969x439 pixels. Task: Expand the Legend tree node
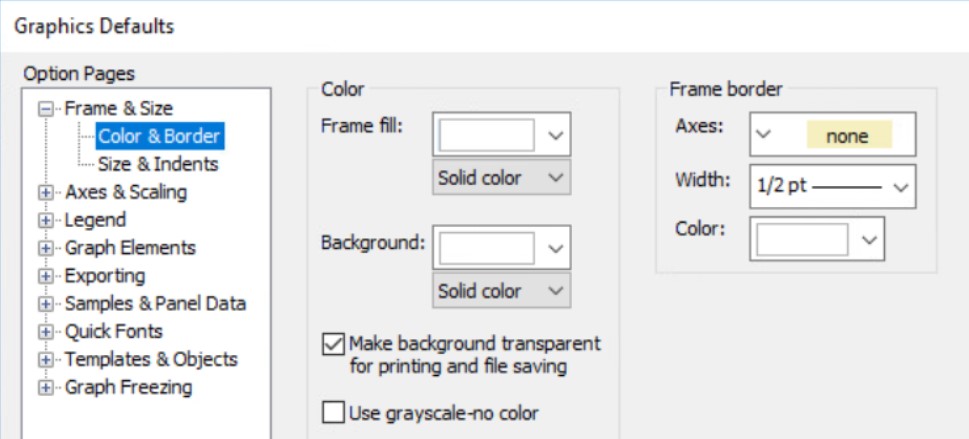coord(45,220)
